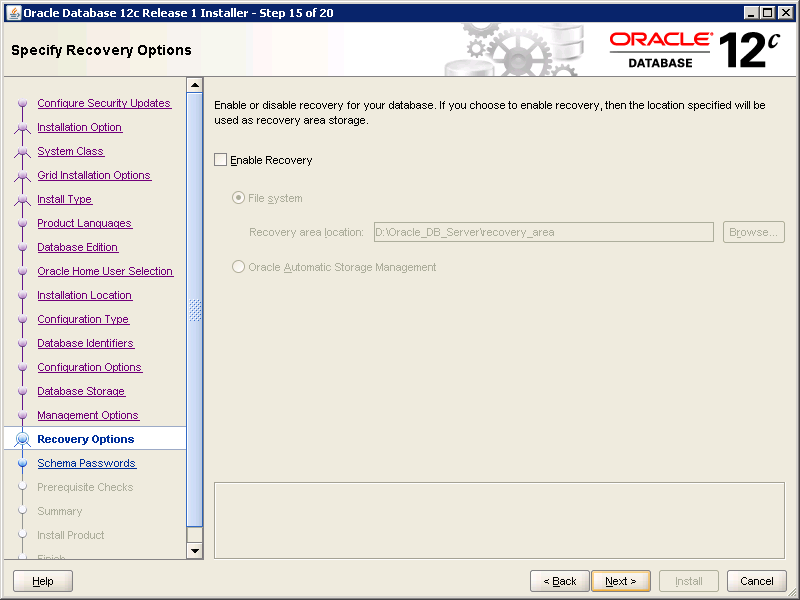
Task: Go to Schema Passwords step
Action: click(87, 463)
